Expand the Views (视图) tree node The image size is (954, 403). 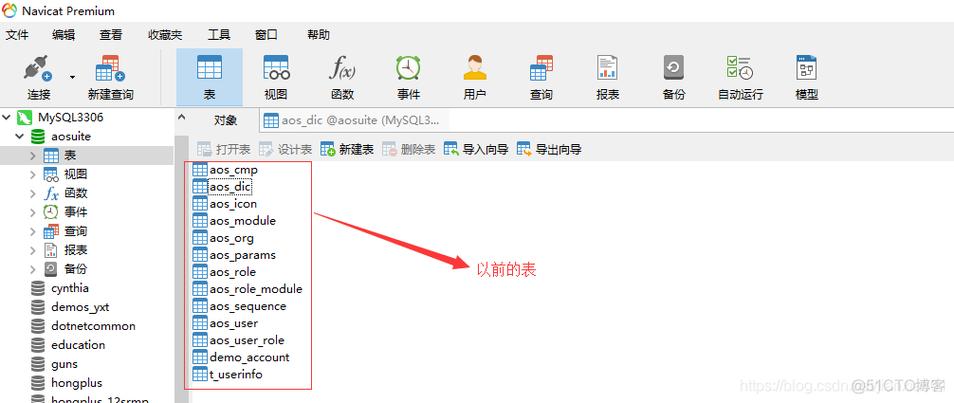pyautogui.click(x=33, y=174)
